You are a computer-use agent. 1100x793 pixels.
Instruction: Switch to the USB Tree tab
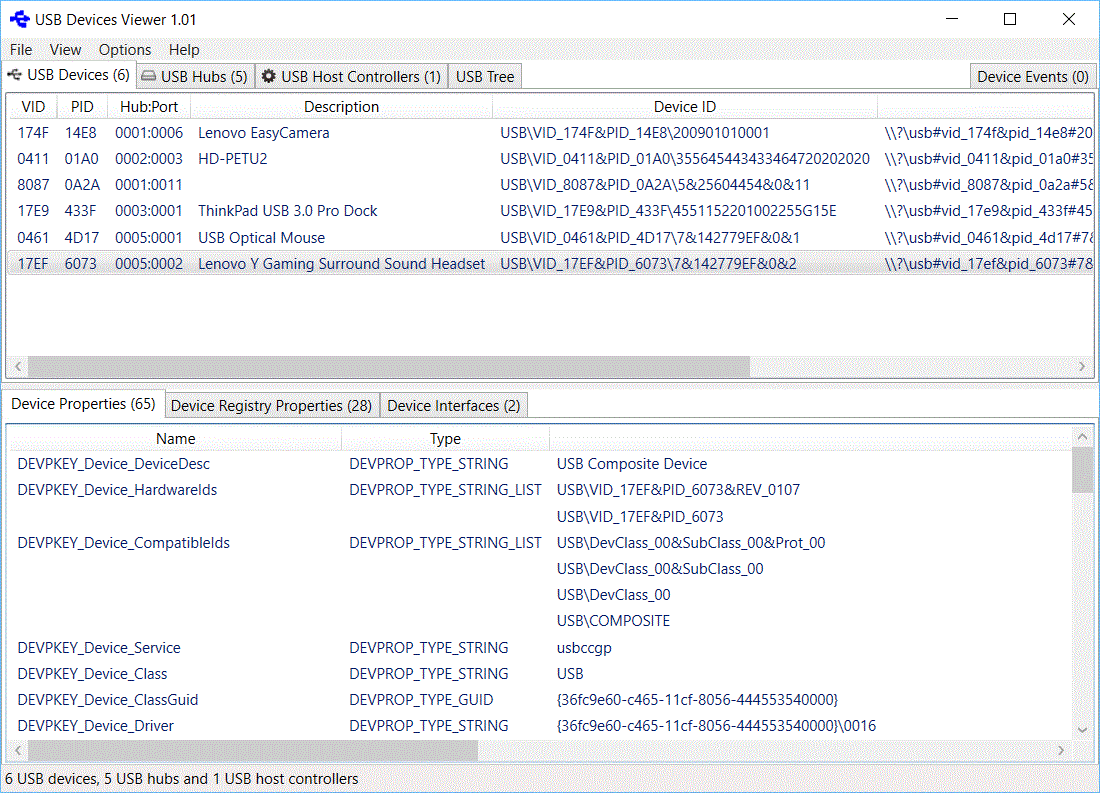tap(484, 75)
